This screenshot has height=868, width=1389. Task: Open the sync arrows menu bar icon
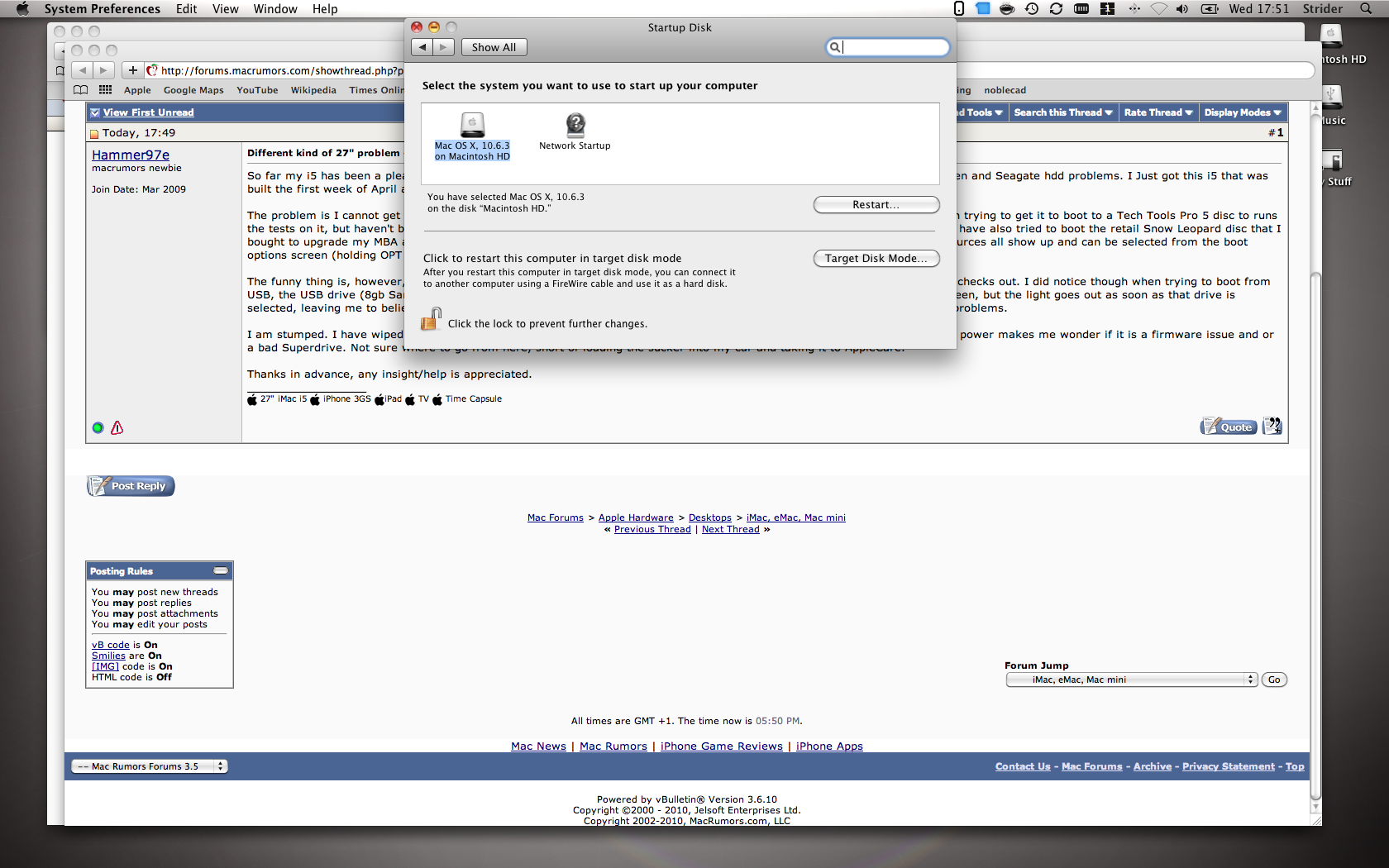coord(1056,9)
